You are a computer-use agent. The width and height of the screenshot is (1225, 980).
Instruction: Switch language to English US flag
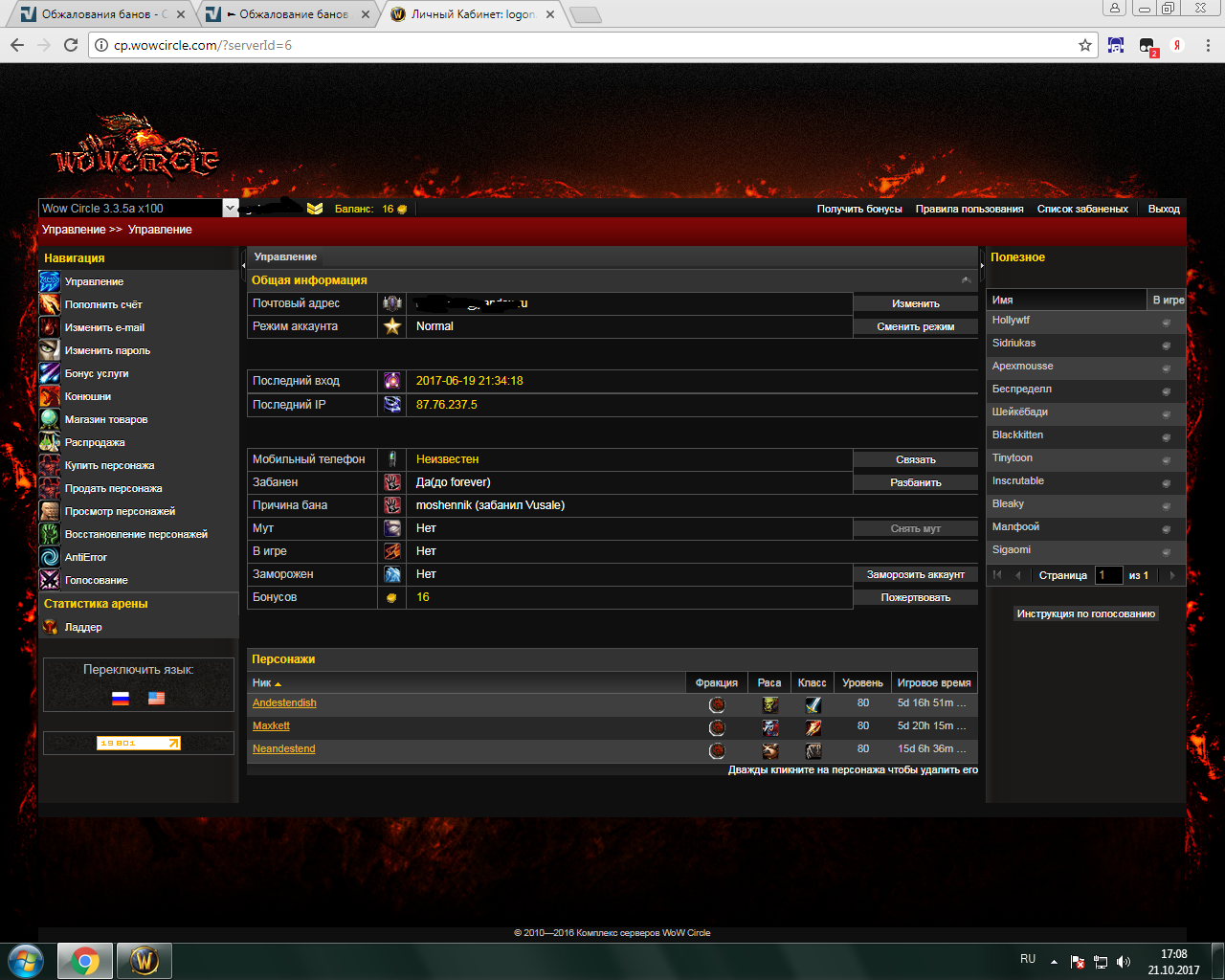tap(156, 699)
